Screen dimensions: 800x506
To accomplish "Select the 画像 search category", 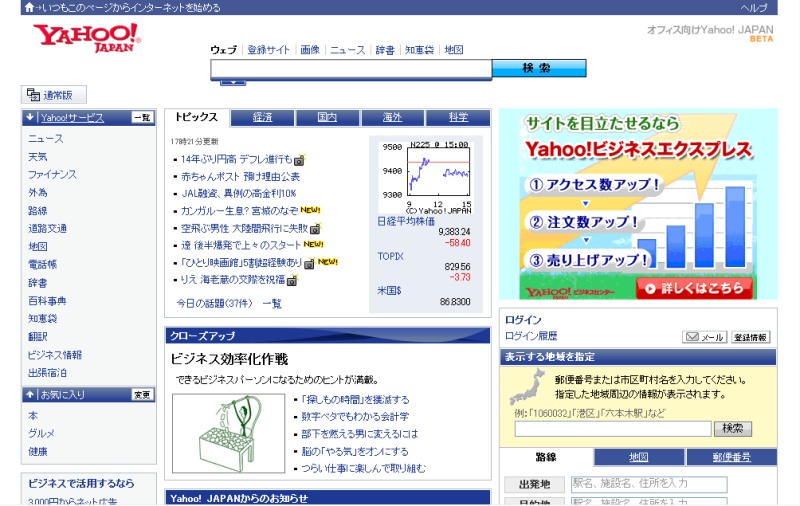I will (310, 50).
